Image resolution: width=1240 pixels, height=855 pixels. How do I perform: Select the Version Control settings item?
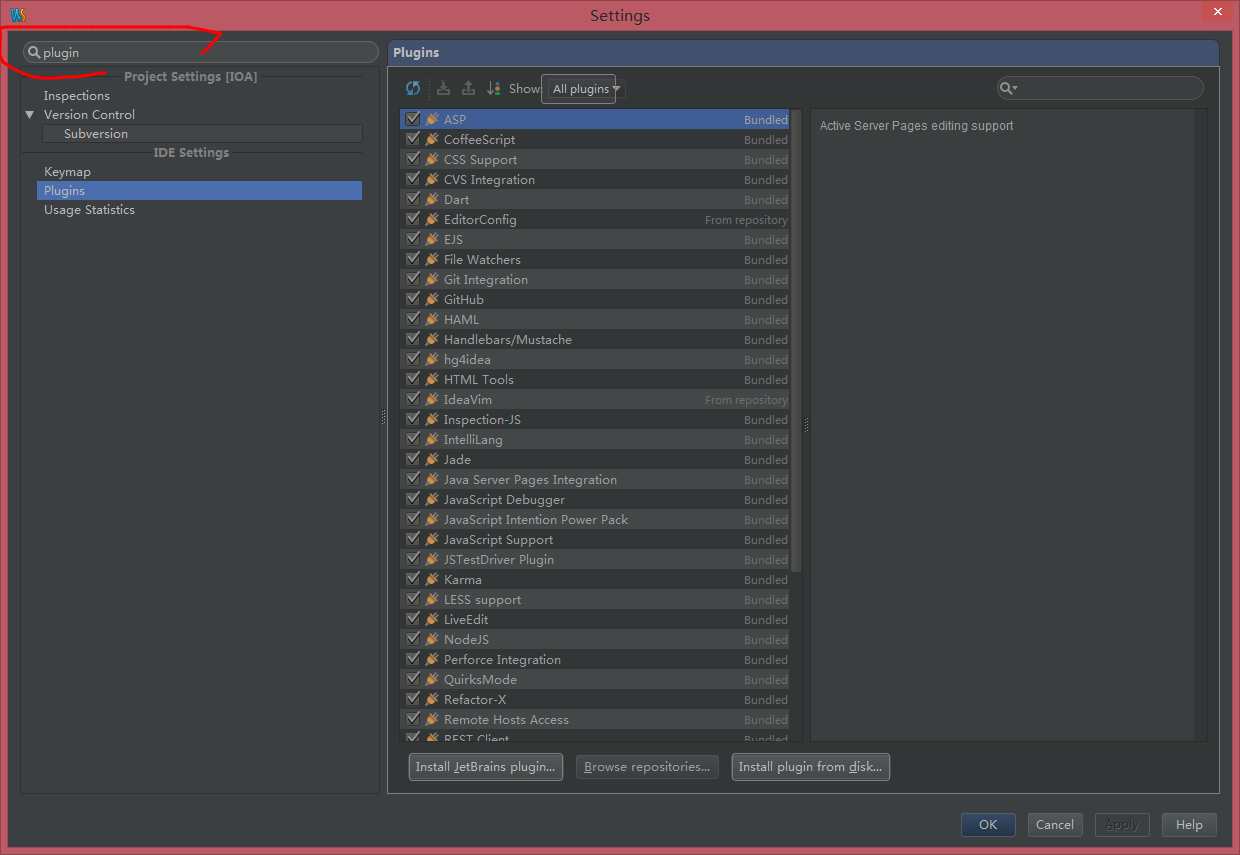point(89,115)
